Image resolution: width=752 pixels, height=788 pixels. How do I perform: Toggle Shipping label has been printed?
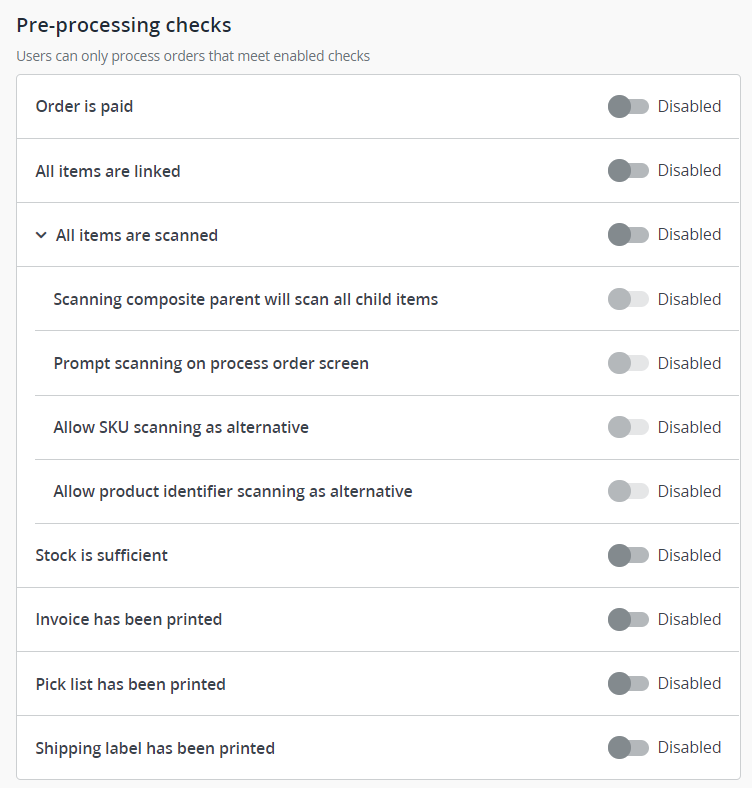pyautogui.click(x=628, y=747)
